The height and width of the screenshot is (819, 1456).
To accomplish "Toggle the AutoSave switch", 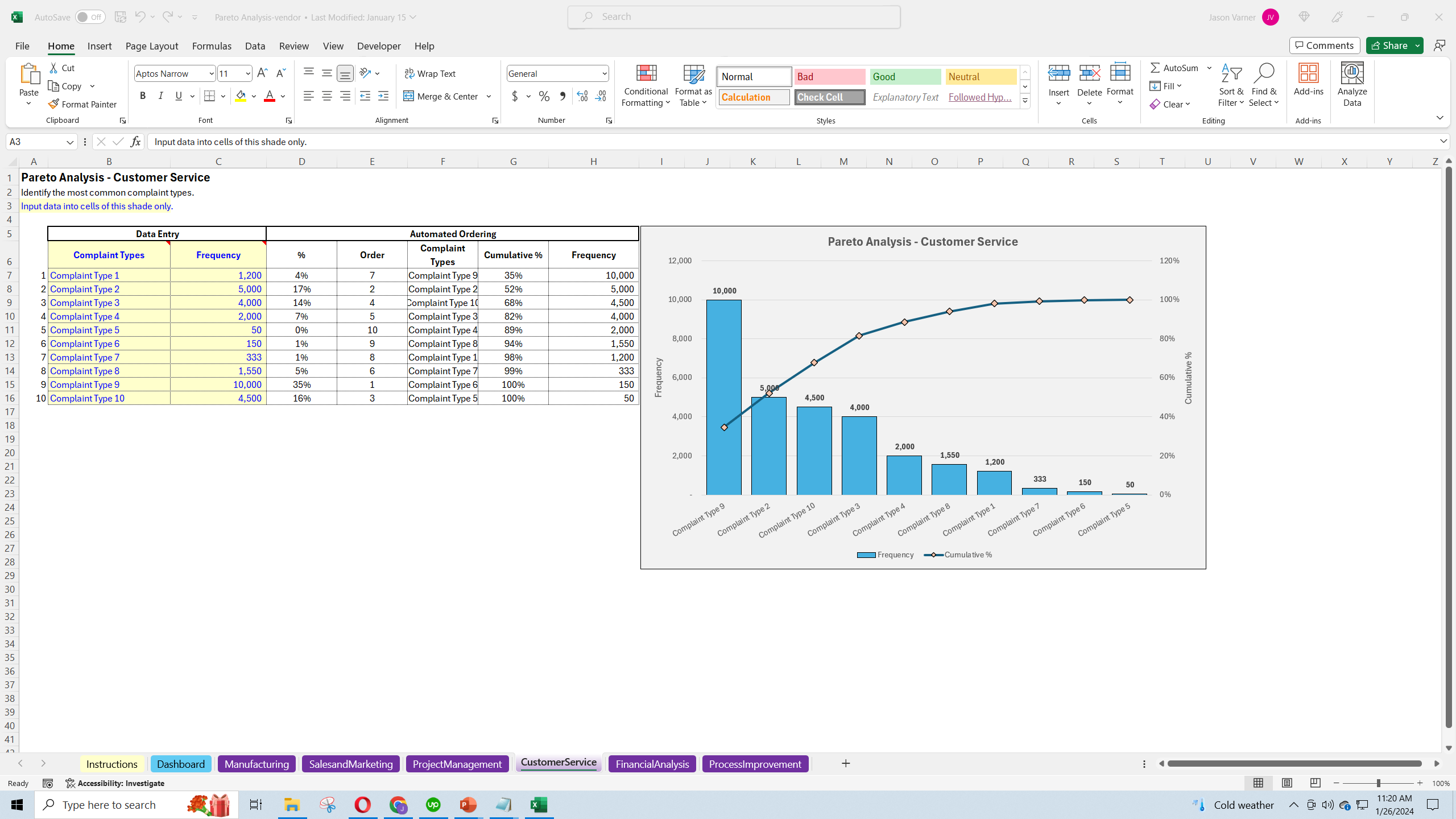I will 90,17.
